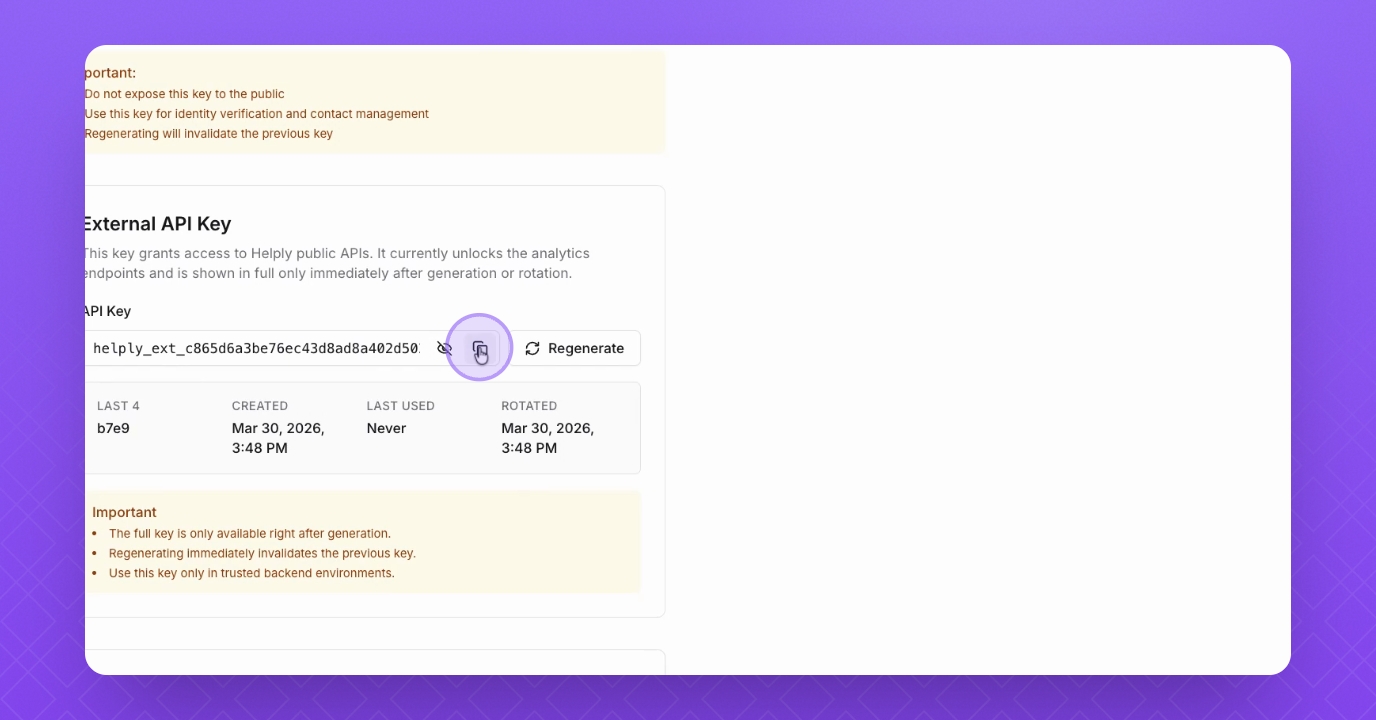Click 'Regenerating immediately invalidates the previous key' bullet

(x=262, y=553)
